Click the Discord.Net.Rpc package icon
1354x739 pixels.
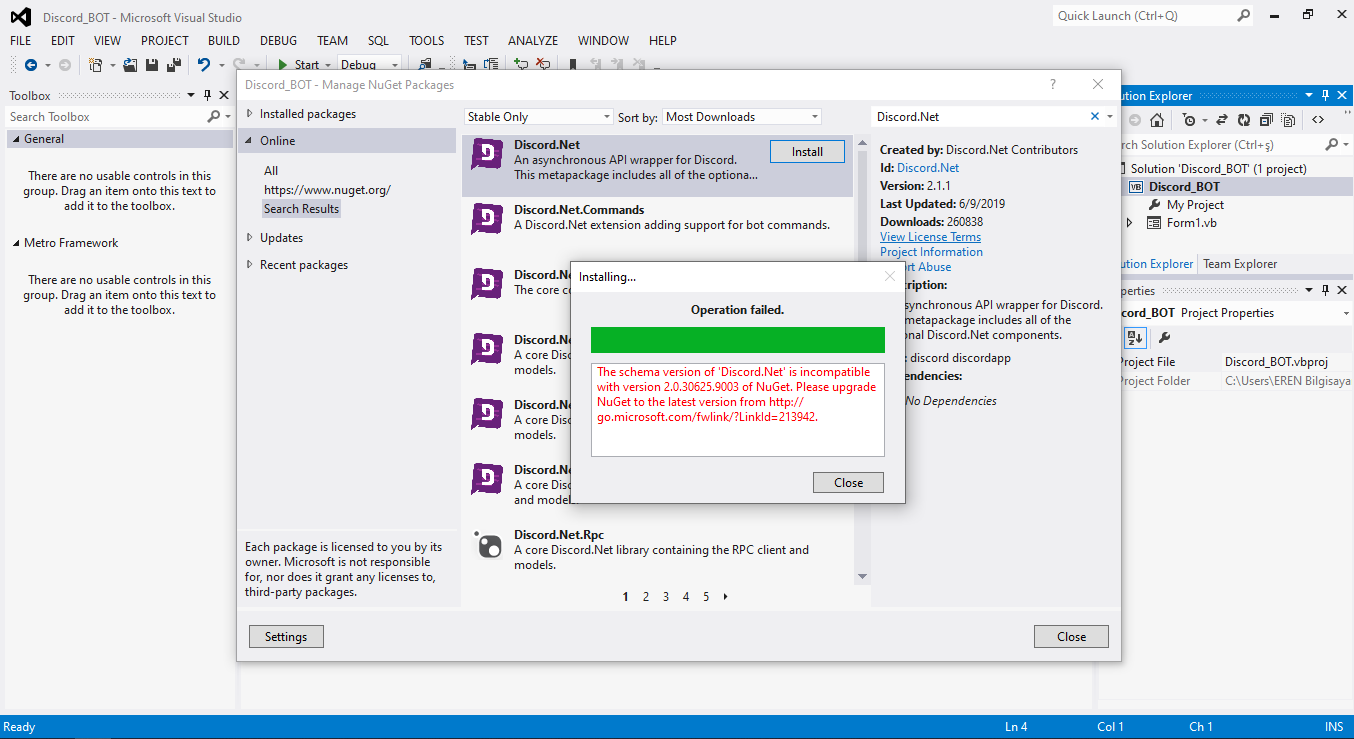click(487, 546)
